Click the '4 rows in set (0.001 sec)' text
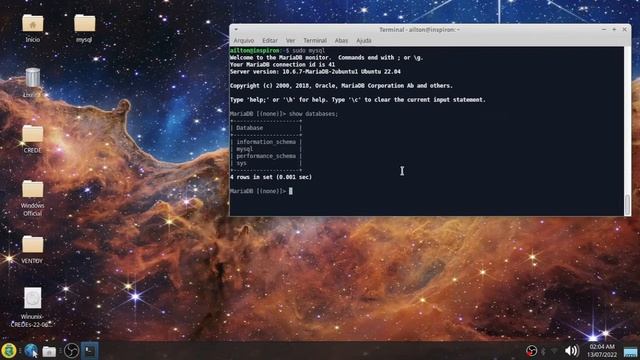Screen dimensions: 640x360 (x=271, y=177)
